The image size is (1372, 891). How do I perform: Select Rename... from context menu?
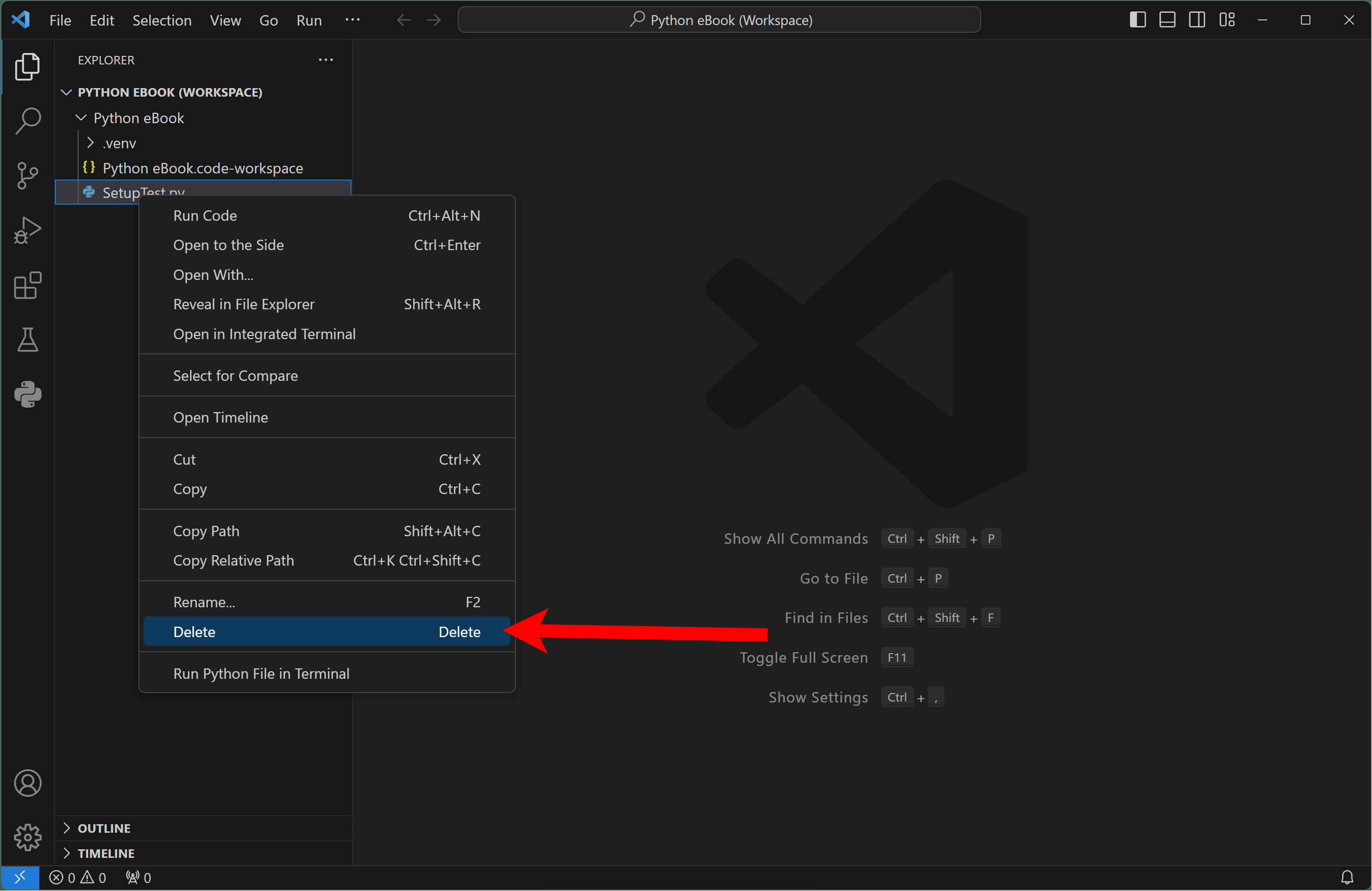pyautogui.click(x=327, y=602)
